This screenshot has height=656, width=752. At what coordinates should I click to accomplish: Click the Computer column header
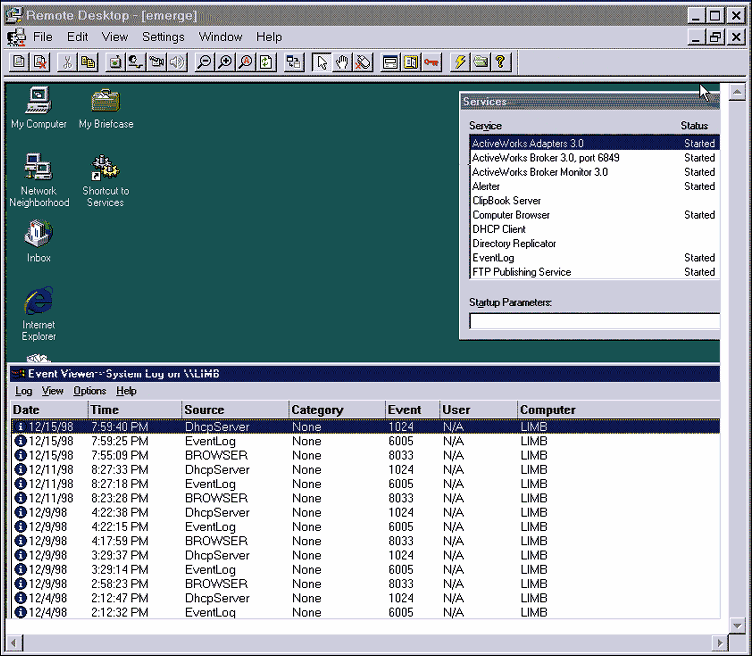(619, 410)
